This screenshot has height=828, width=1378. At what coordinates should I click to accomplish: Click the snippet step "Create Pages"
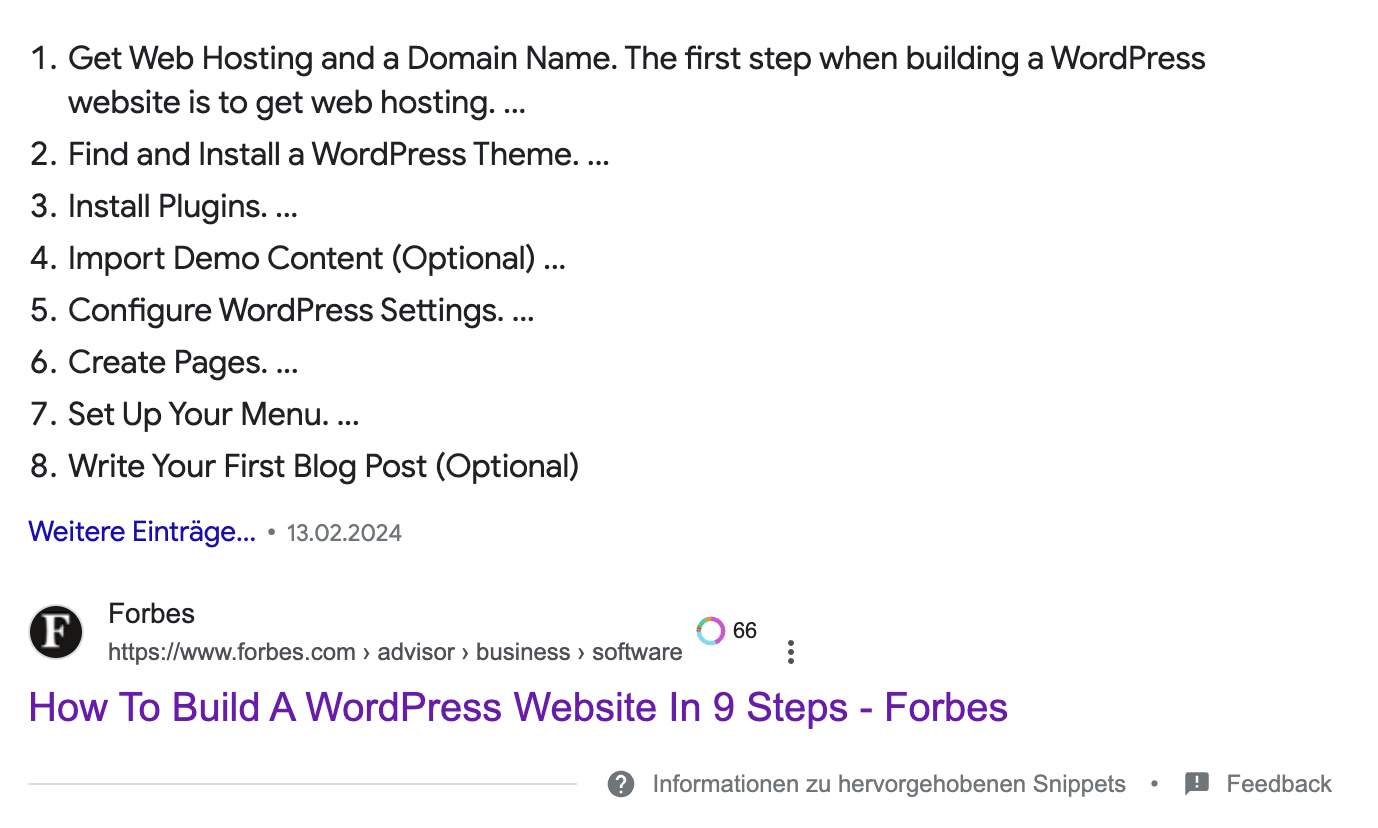click(182, 362)
